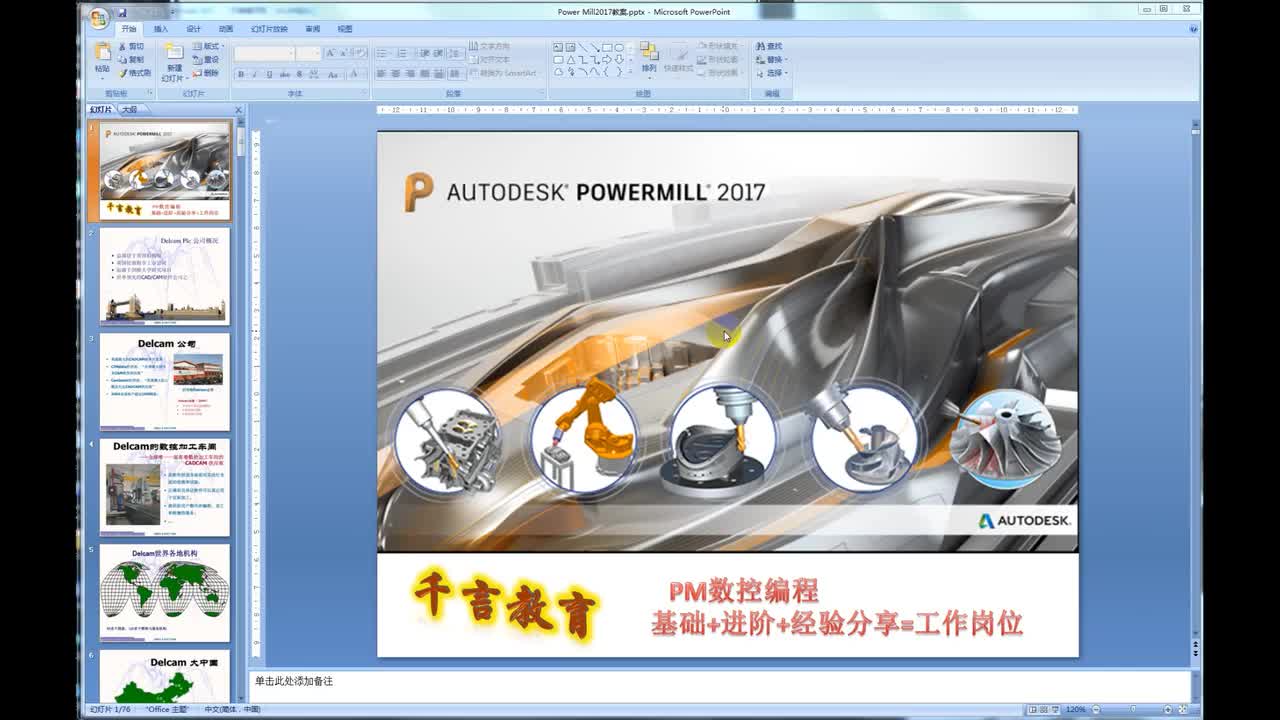Open the Design (设计) ribbon tab
The height and width of the screenshot is (720, 1280).
[x=193, y=29]
